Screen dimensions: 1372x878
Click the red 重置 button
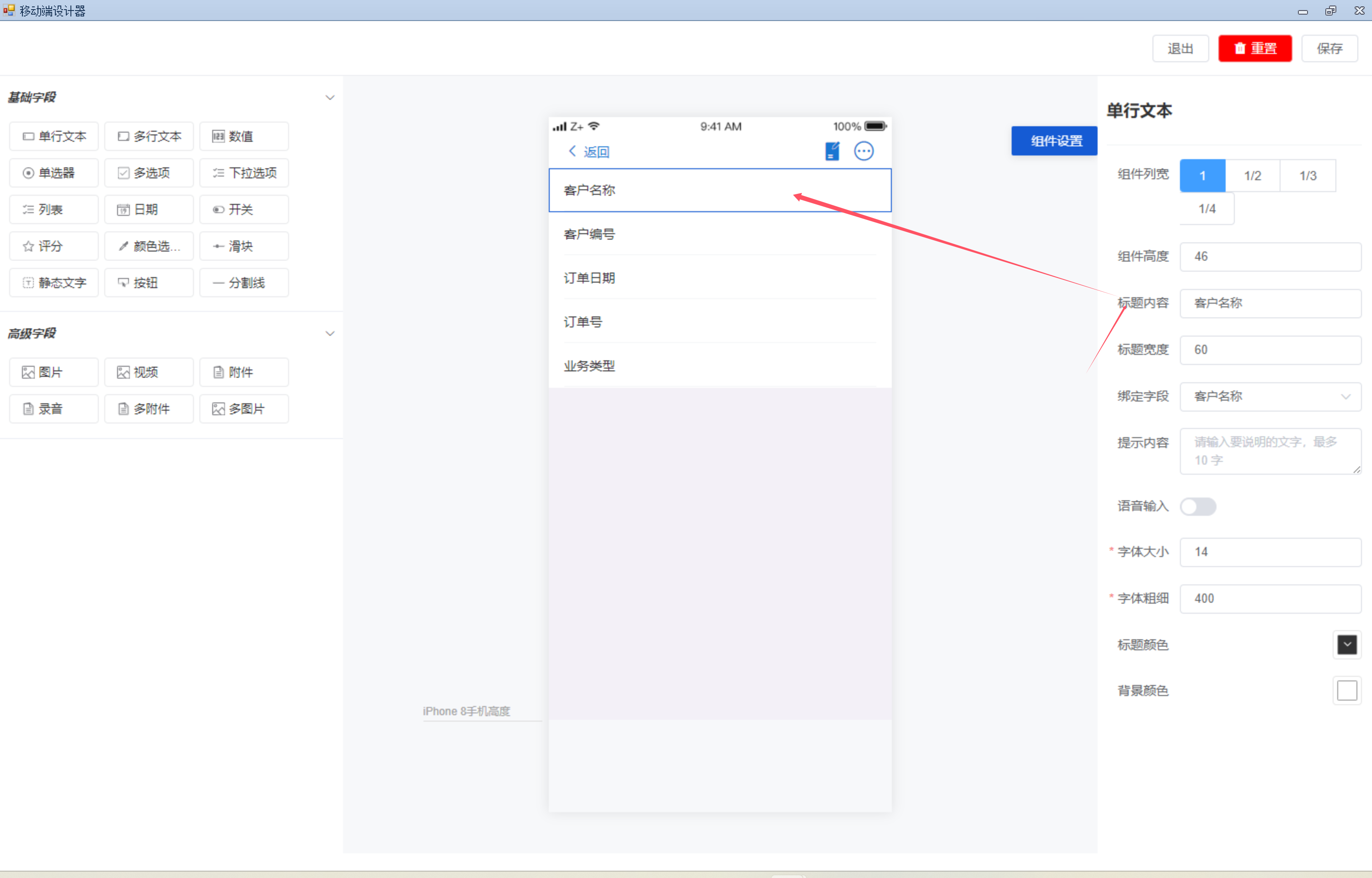click(1254, 48)
